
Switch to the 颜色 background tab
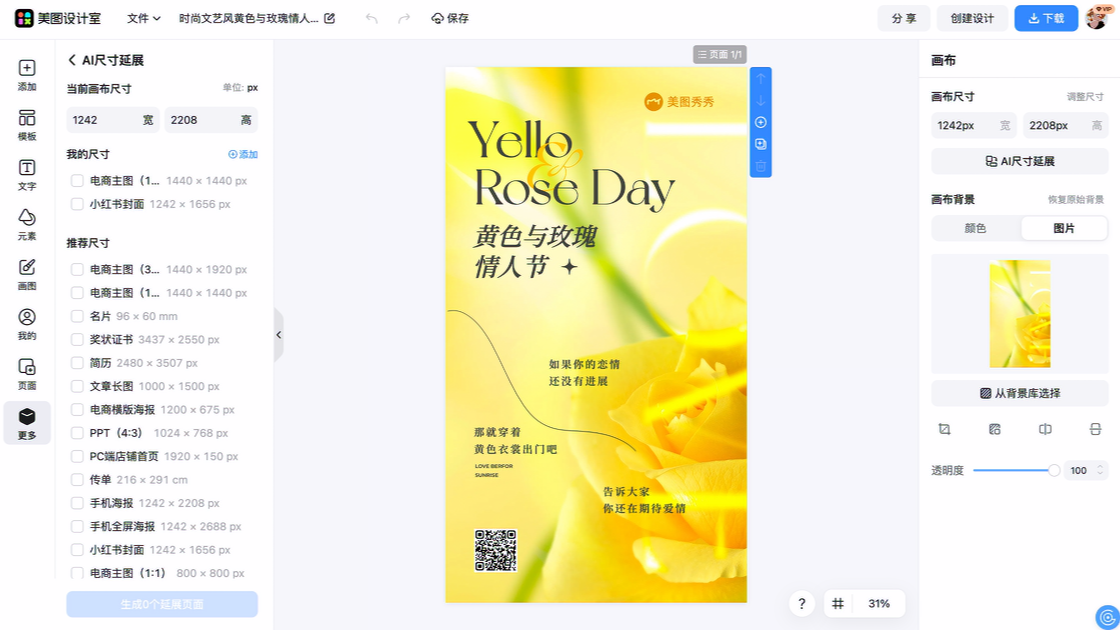coord(975,229)
